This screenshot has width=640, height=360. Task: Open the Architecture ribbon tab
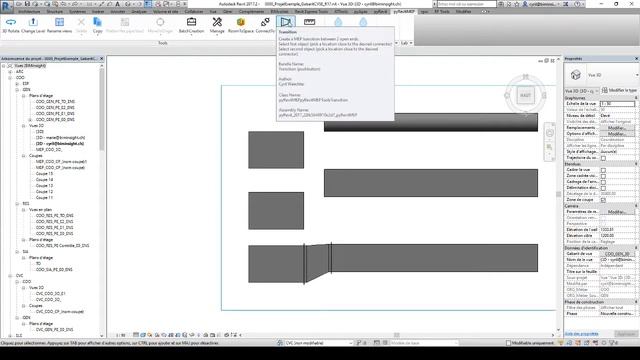click(29, 11)
